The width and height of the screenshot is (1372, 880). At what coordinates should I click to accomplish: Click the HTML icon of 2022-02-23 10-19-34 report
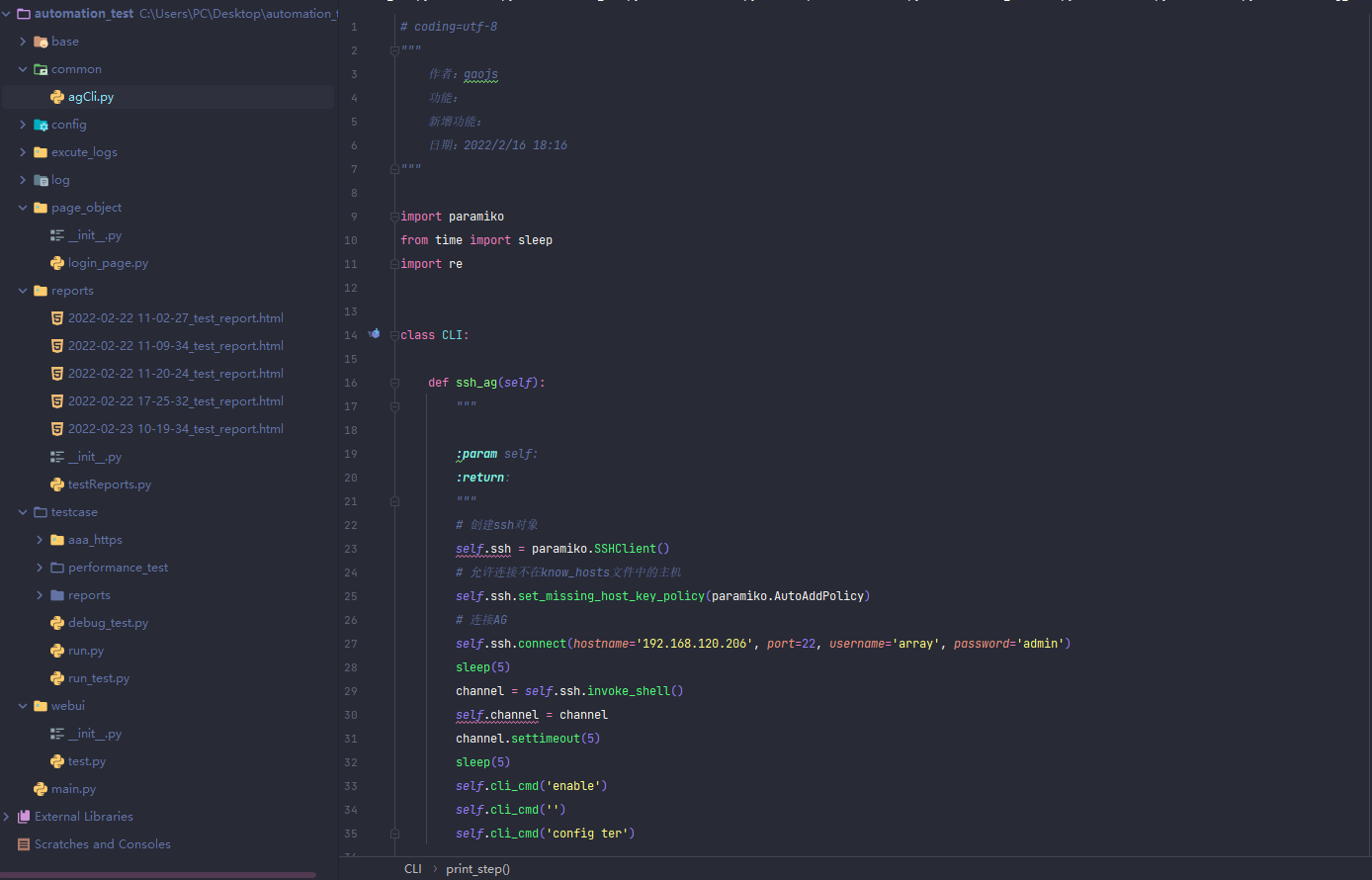[57, 429]
